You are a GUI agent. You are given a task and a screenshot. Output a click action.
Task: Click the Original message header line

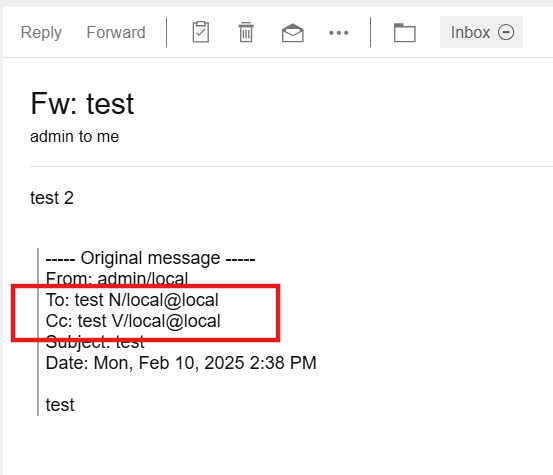point(151,258)
